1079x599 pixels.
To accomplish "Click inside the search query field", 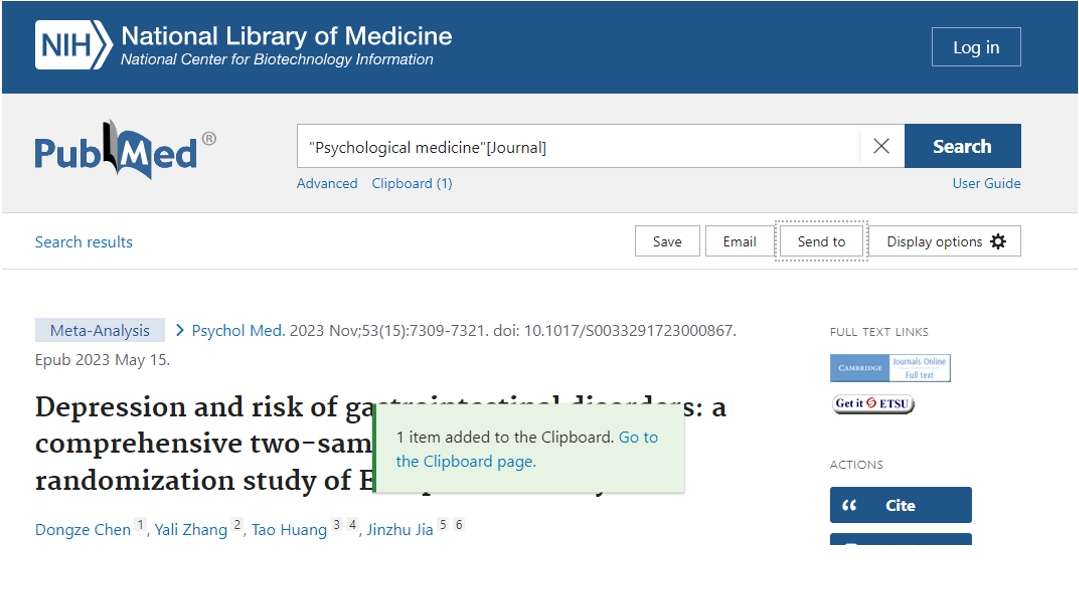I will coord(578,147).
